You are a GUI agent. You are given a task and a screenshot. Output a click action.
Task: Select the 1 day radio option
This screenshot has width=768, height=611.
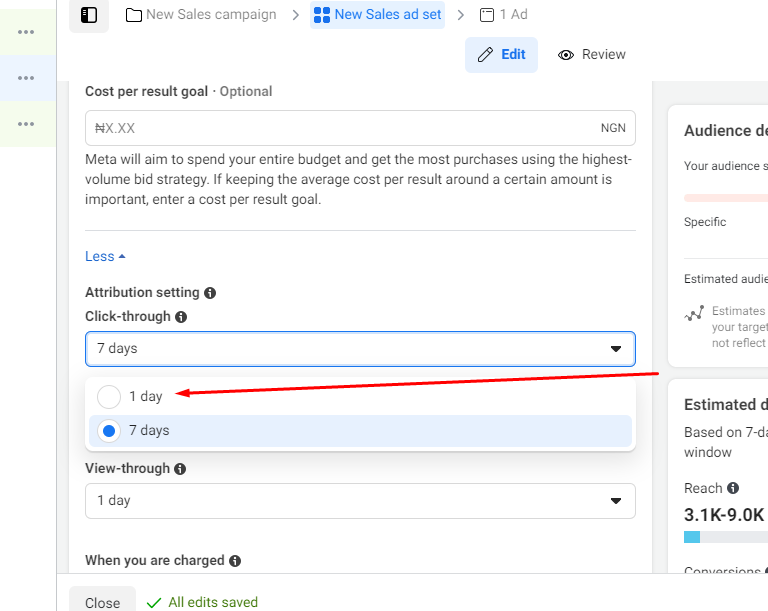(x=109, y=397)
